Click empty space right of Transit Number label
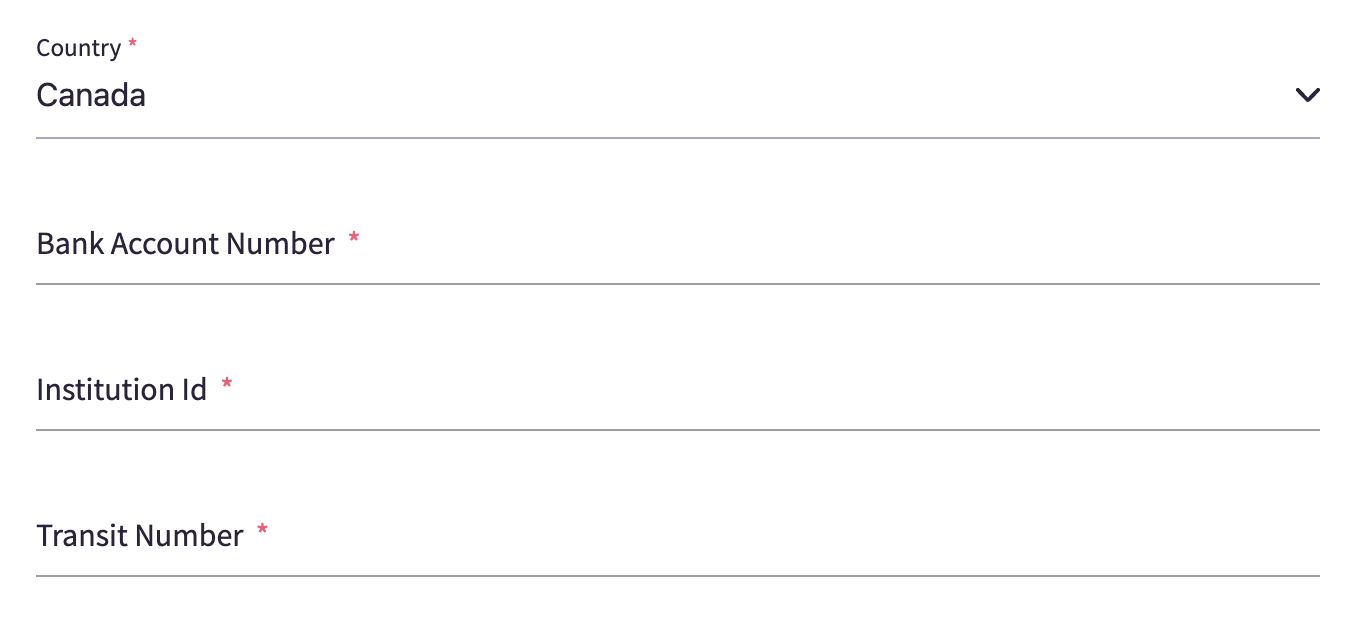 point(800,536)
